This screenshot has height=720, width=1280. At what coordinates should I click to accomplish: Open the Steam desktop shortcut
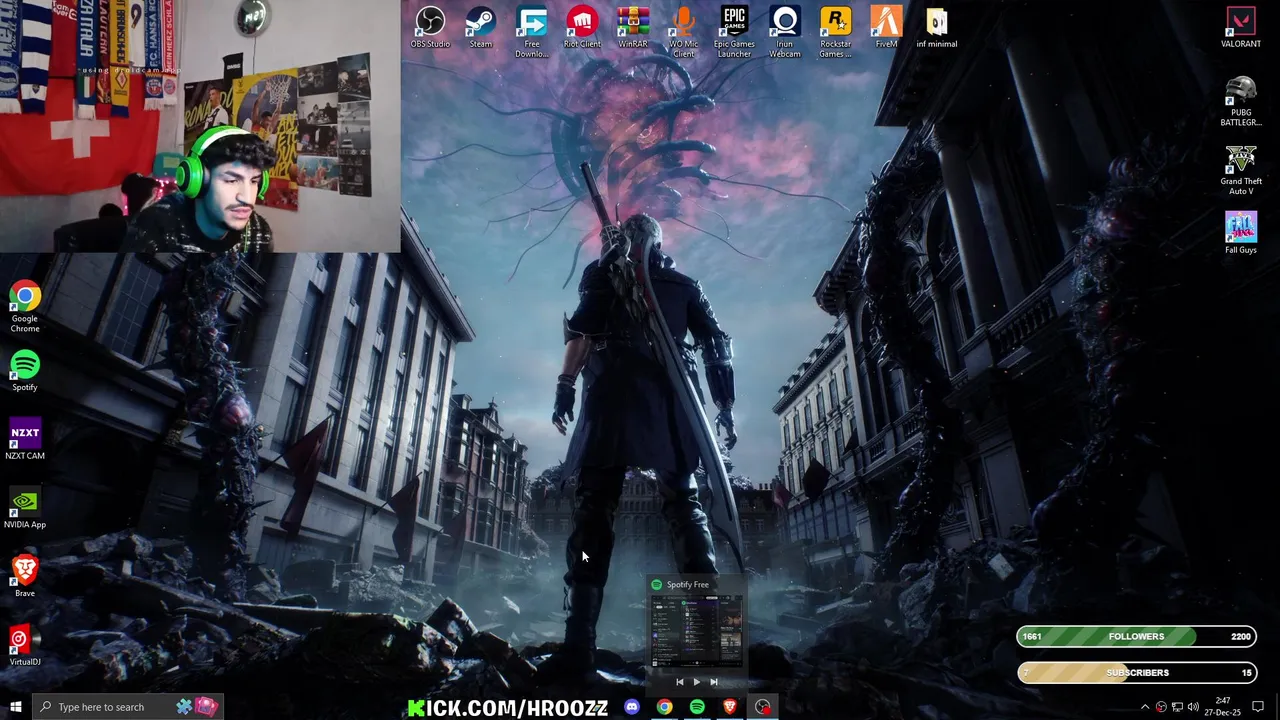[x=481, y=28]
